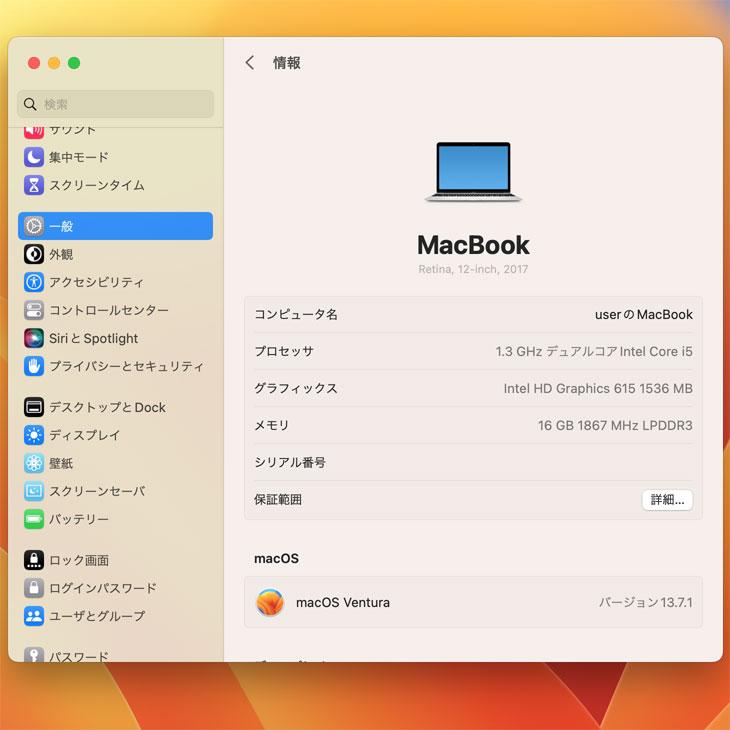This screenshot has width=730, height=730.
Task: Click the プロセッサ row label
Action: coord(284,351)
